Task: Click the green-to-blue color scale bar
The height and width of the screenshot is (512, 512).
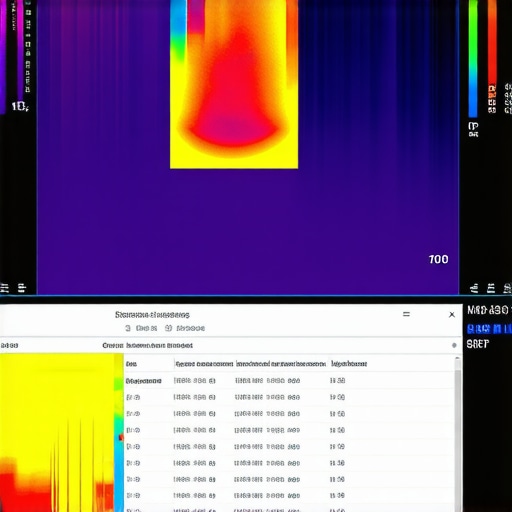Action: coord(473,58)
